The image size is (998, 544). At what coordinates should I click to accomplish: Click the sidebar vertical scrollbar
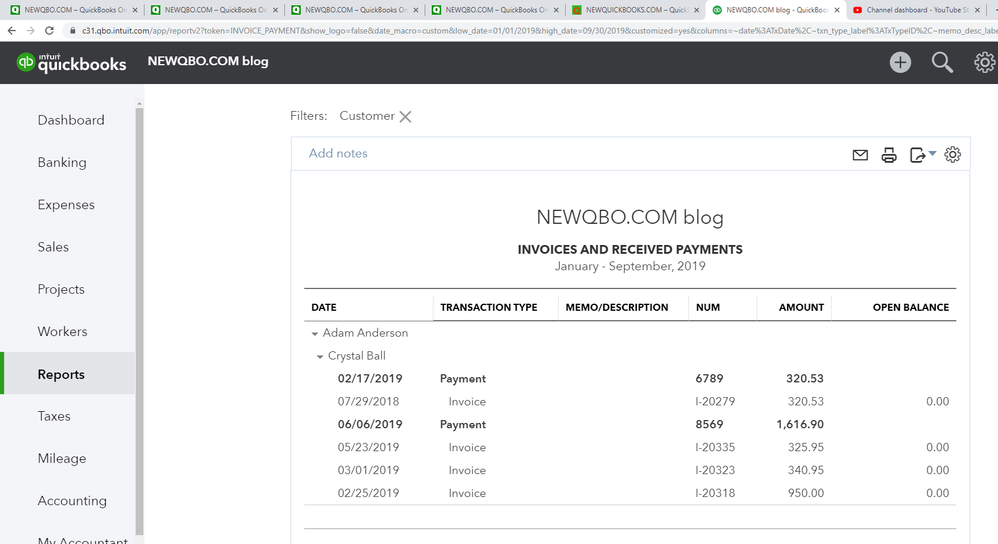pyautogui.click(x=139, y=321)
